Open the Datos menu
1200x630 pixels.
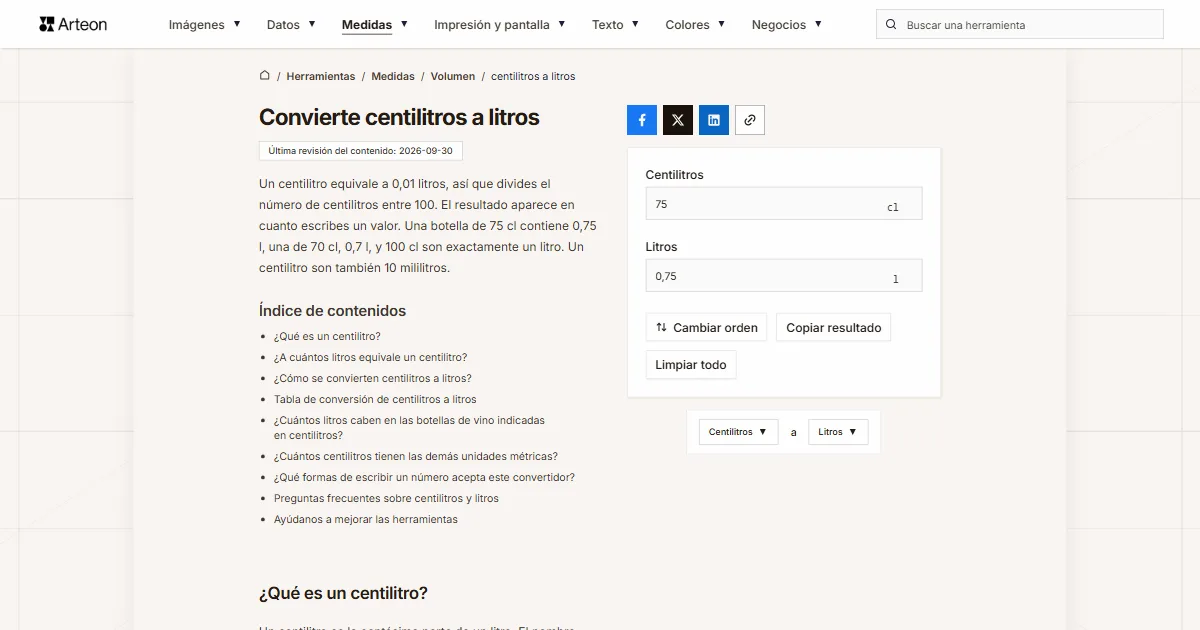(x=291, y=24)
